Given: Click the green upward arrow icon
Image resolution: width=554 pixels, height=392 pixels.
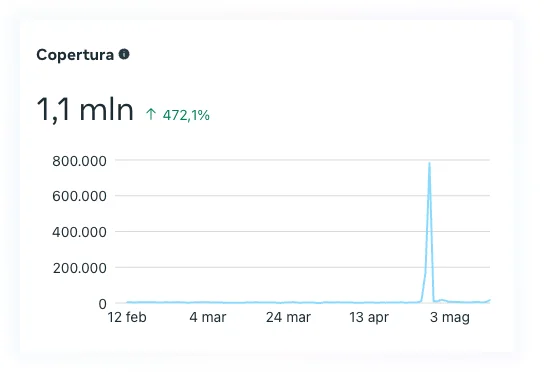Looking at the screenshot, I should click(x=151, y=114).
